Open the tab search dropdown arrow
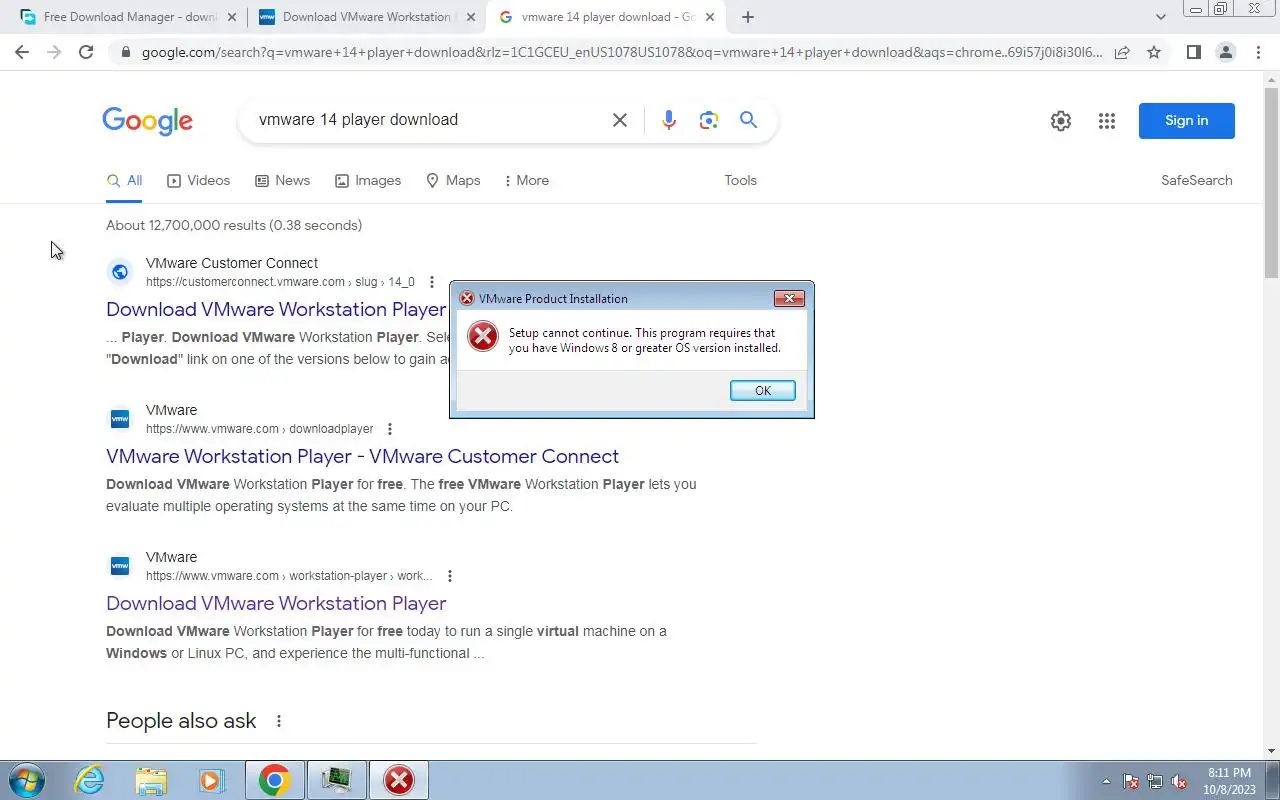This screenshot has width=1280, height=800. 1160,17
